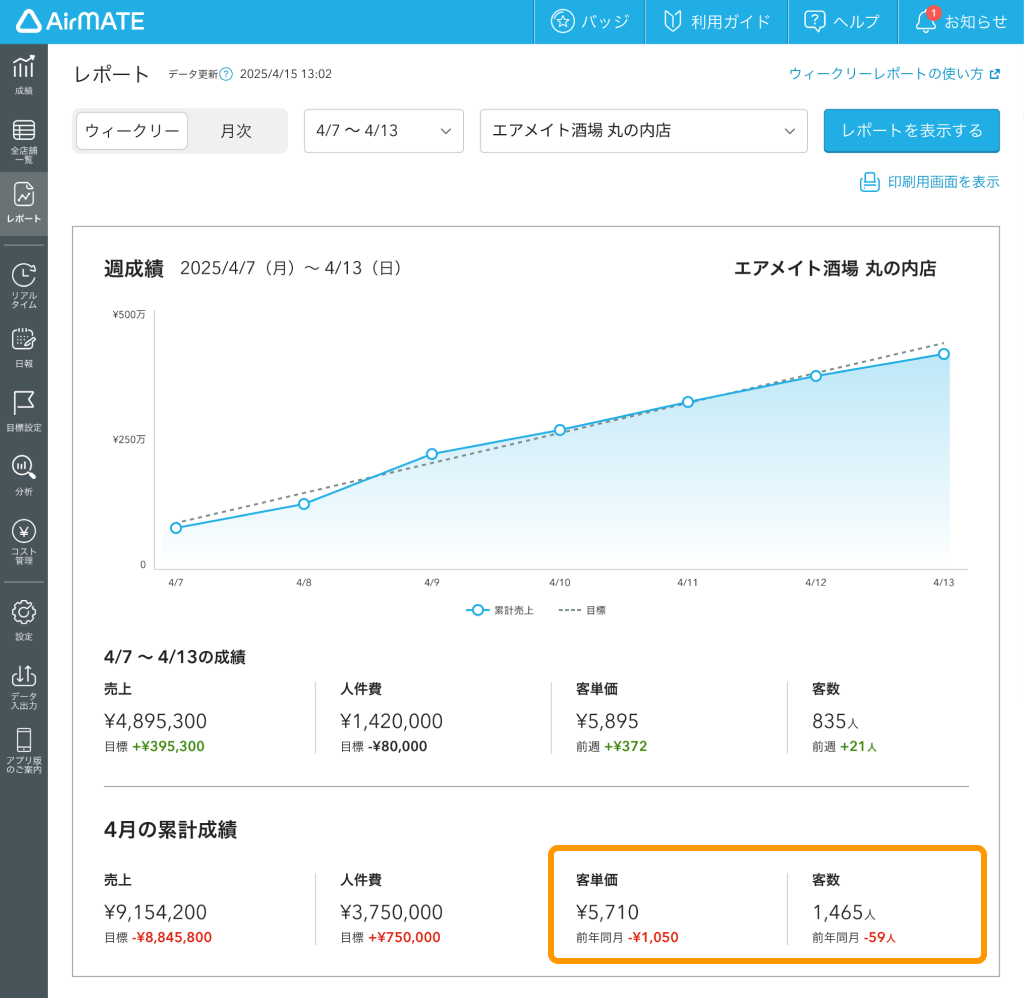The width and height of the screenshot is (1024, 998).
Task: Click the weekly 客単価 value ¥5,895
Action: [x=607, y=721]
